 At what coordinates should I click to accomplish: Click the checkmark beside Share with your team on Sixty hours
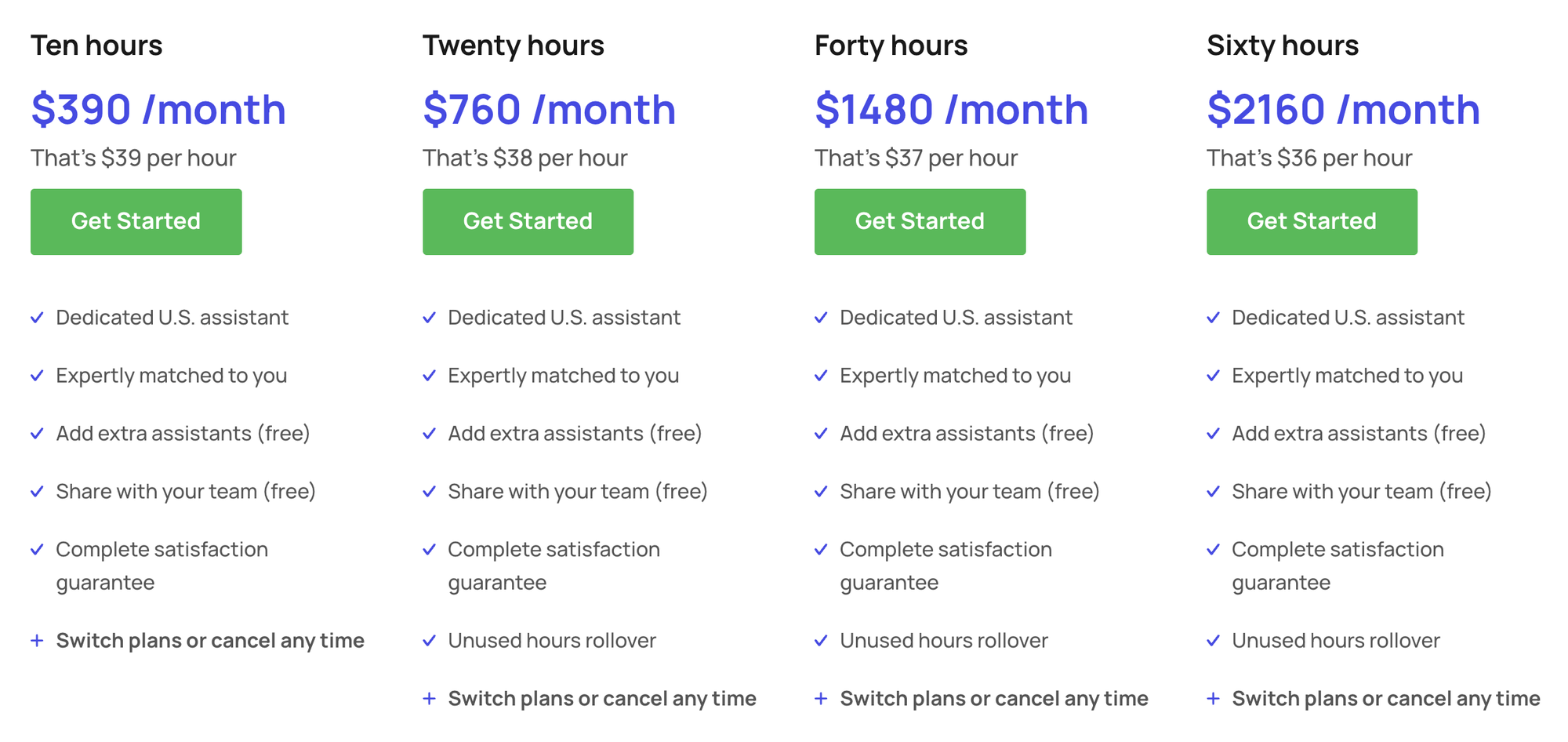(x=1214, y=491)
